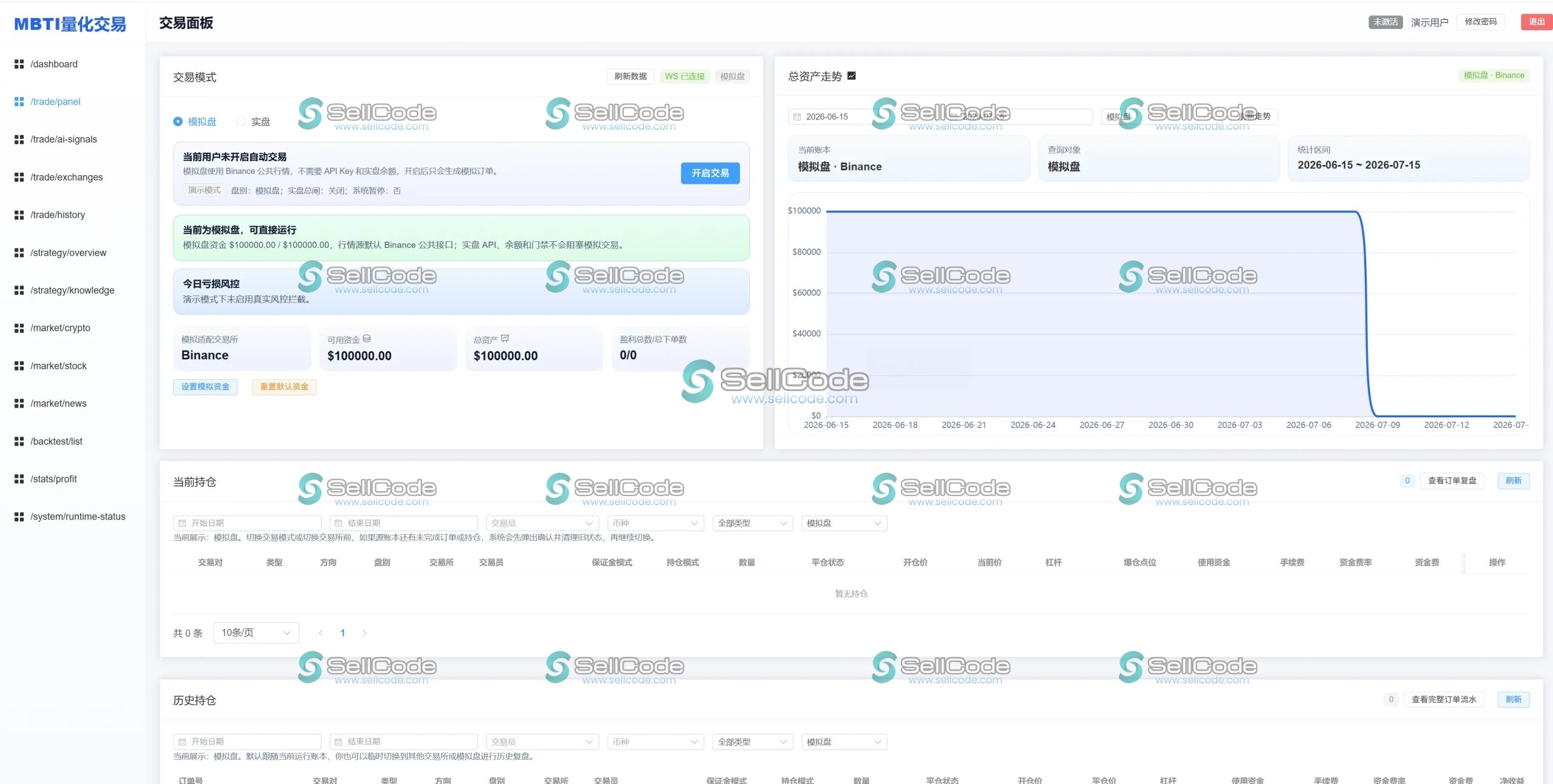Image resolution: width=1553 pixels, height=784 pixels.
Task: Click the chart icon next to 总资产走势
Action: [x=852, y=76]
